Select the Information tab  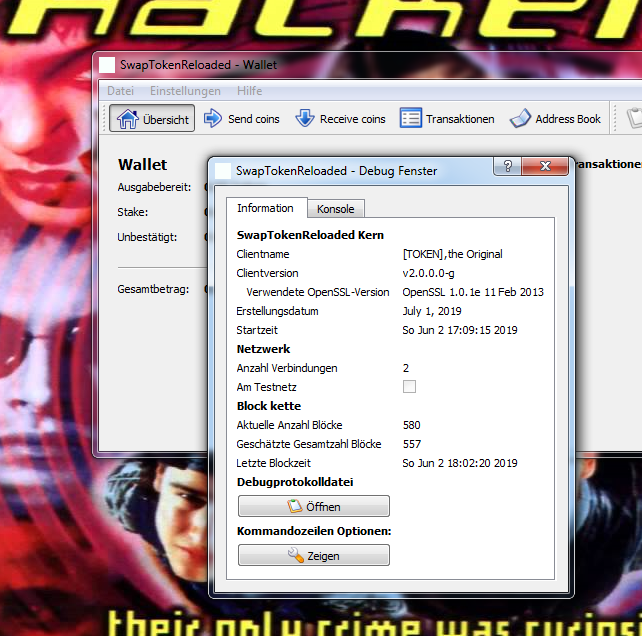point(265,208)
